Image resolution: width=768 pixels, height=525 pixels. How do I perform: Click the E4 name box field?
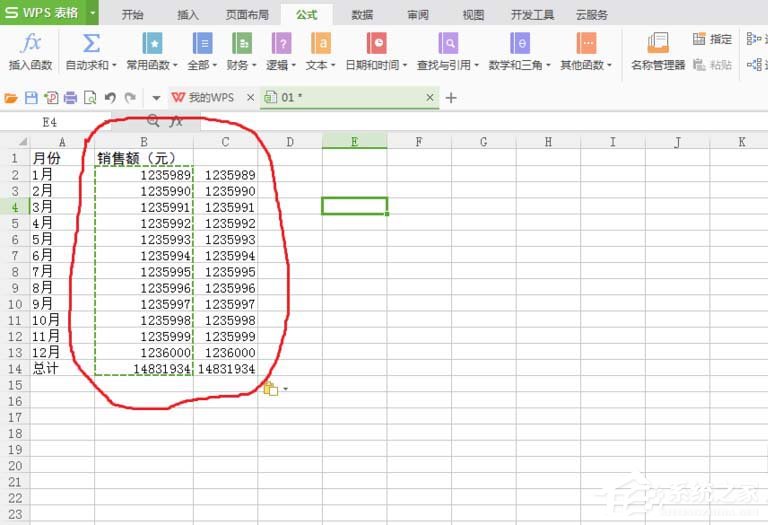coord(54,122)
